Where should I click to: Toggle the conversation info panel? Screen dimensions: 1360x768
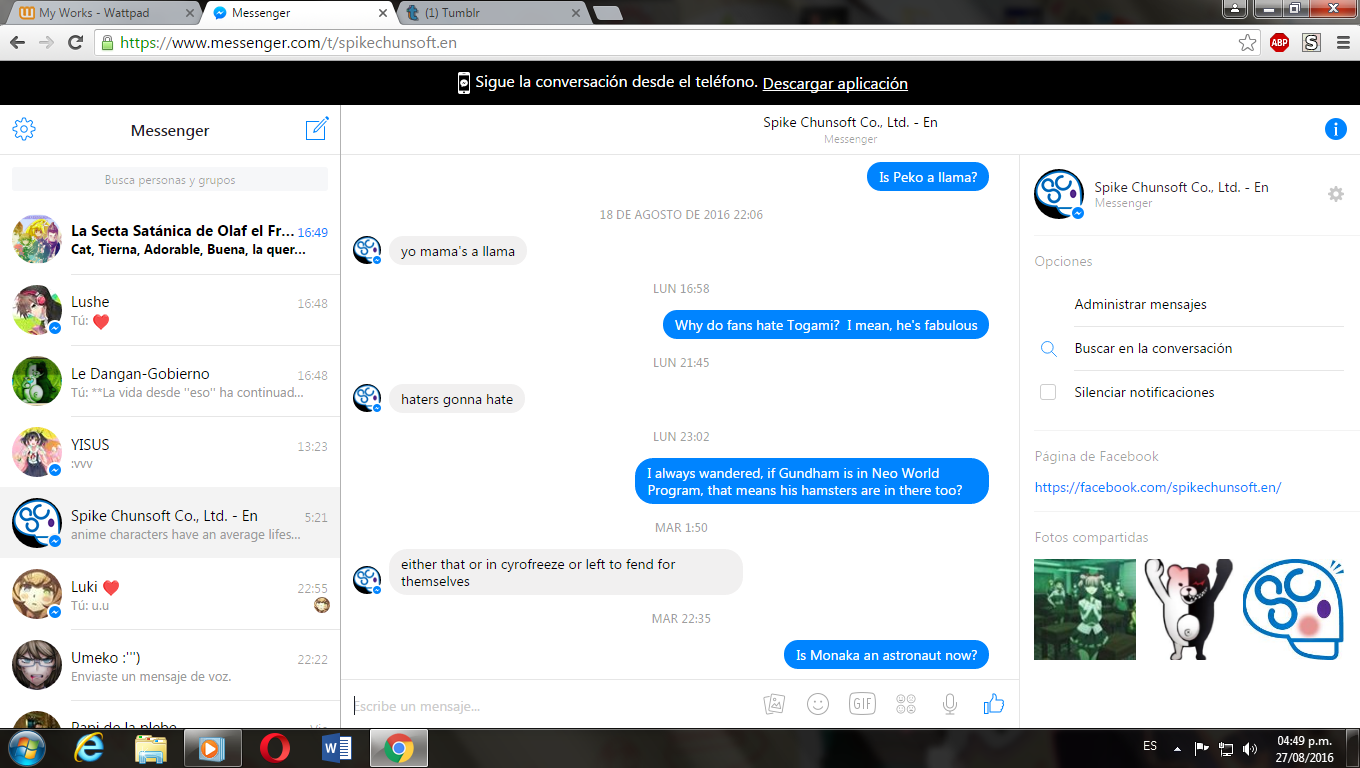click(x=1335, y=129)
